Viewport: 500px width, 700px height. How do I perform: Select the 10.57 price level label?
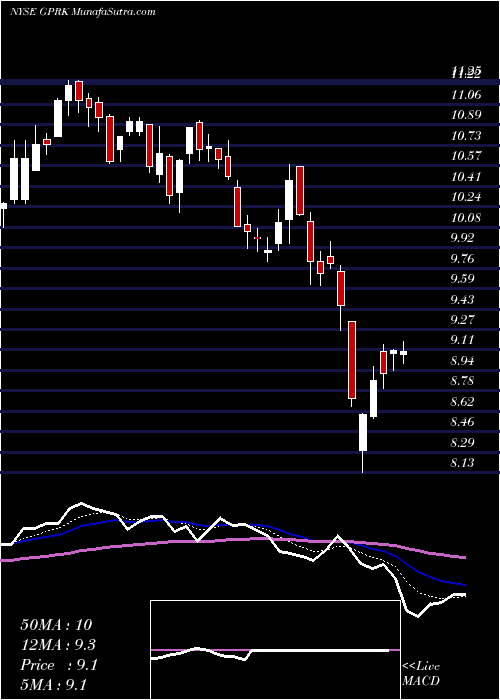coord(466,156)
